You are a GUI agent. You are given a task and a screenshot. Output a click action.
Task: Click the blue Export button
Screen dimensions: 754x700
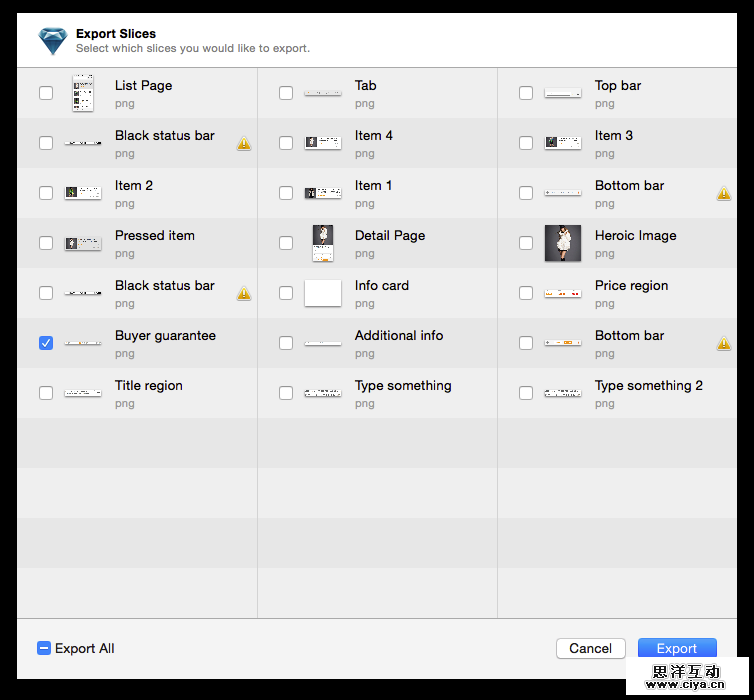pos(676,648)
